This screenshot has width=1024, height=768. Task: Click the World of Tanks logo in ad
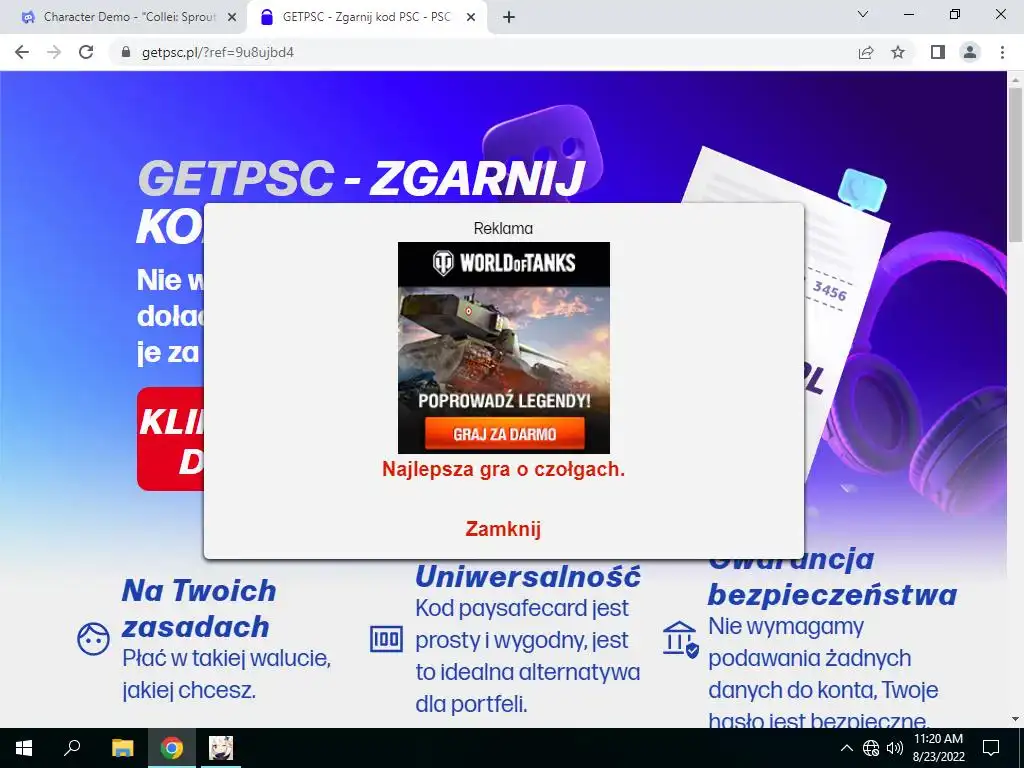coord(504,263)
